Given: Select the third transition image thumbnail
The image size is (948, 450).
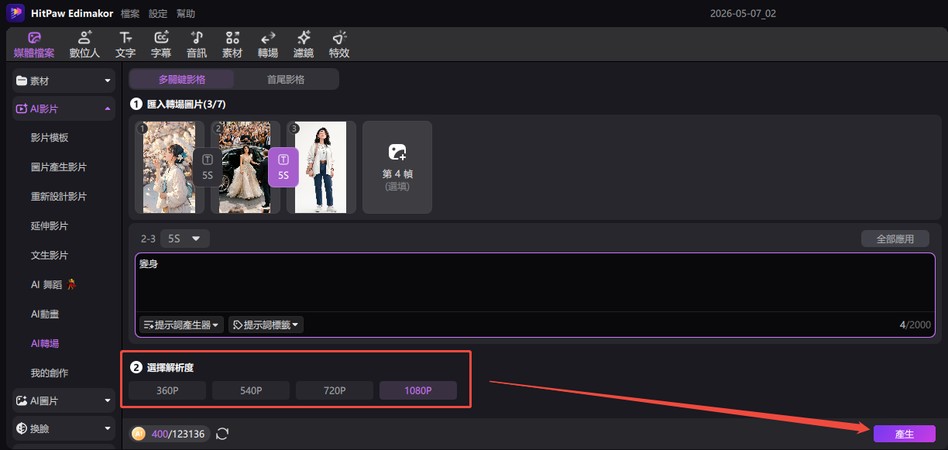Looking at the screenshot, I should click(x=320, y=168).
